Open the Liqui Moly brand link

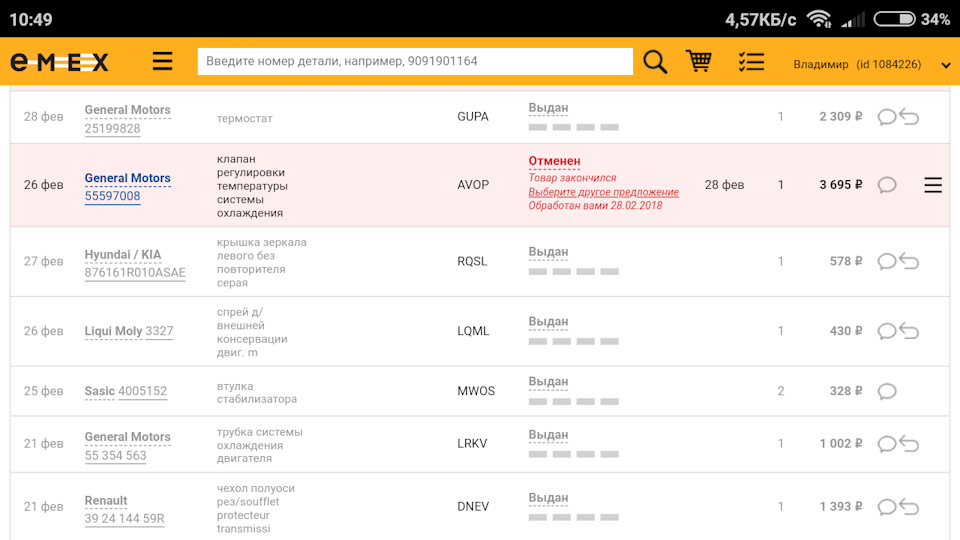[x=113, y=331]
